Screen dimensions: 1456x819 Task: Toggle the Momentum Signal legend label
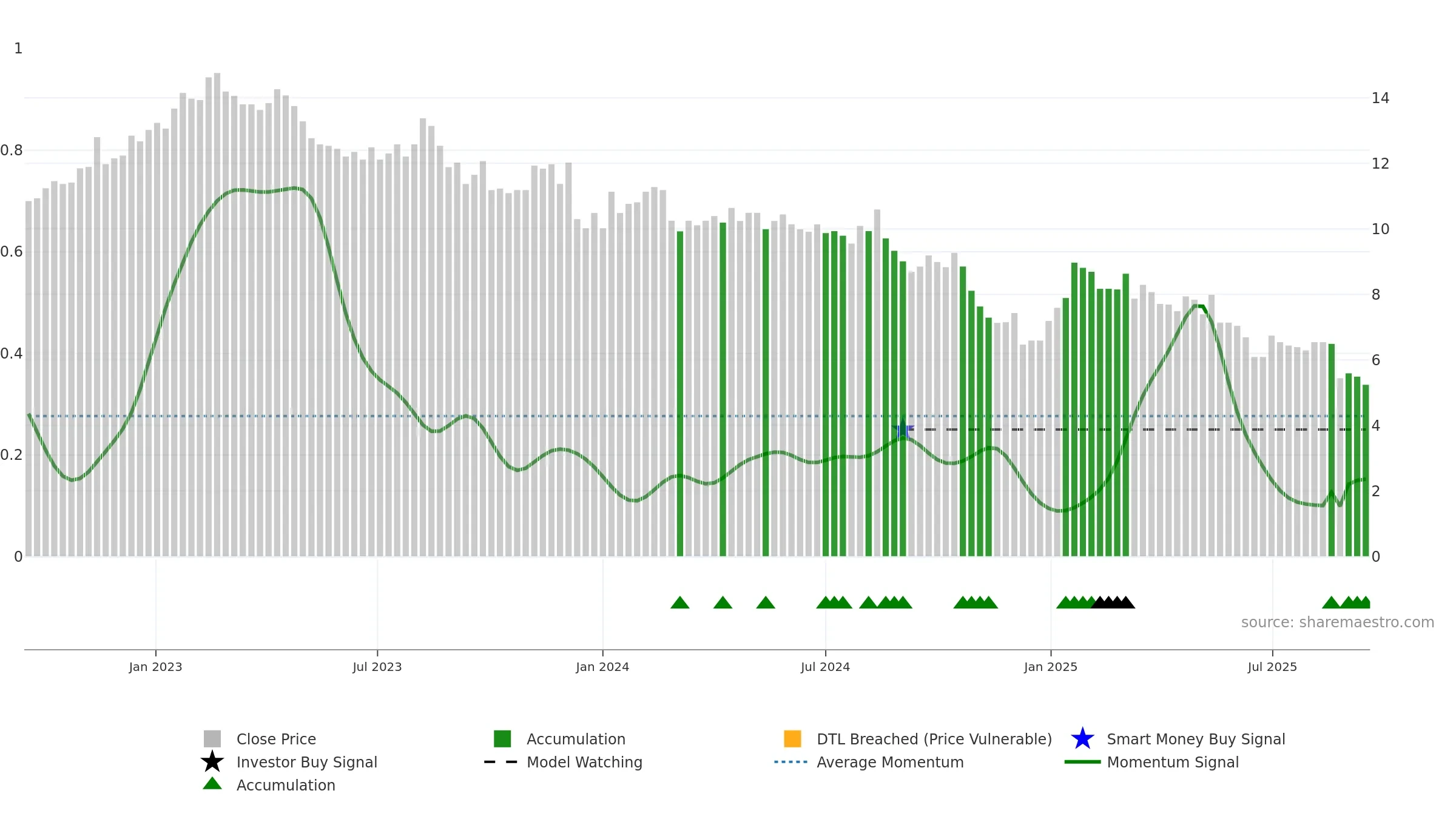[1173, 762]
